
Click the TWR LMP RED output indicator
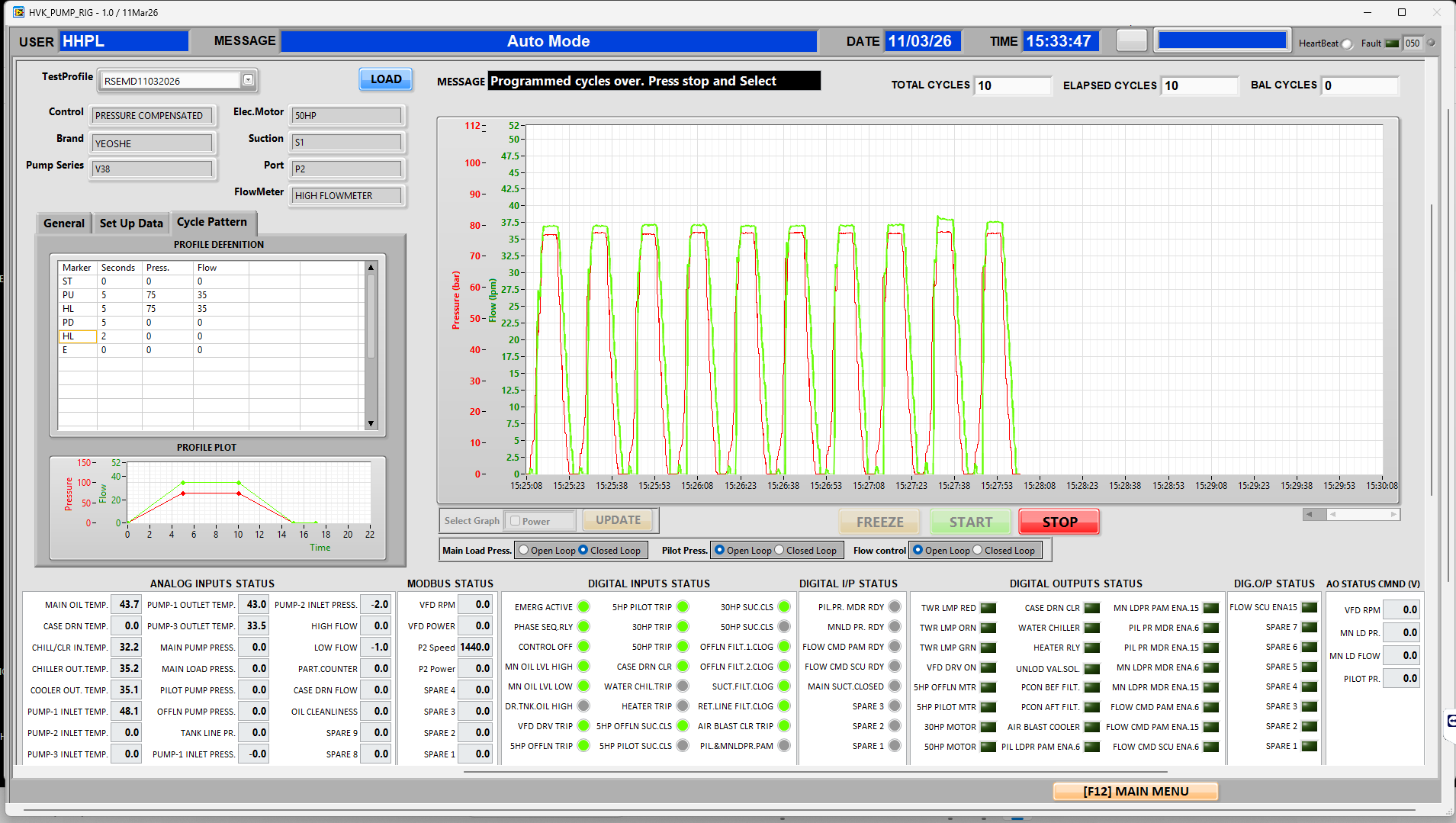point(988,608)
